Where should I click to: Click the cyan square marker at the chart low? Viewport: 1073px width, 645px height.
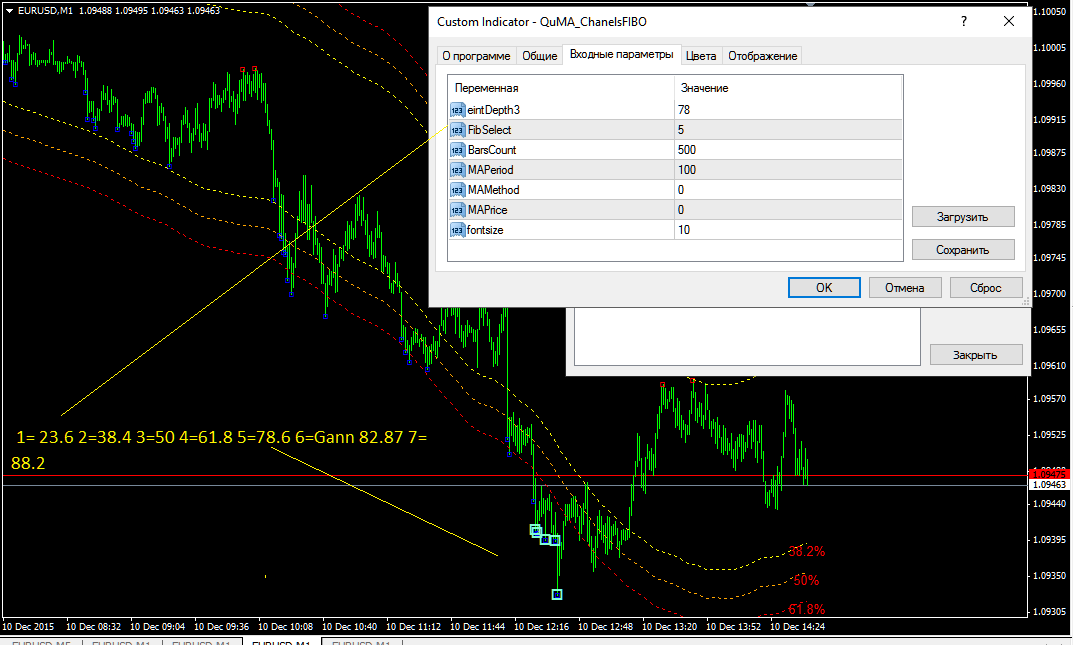pyautogui.click(x=557, y=594)
